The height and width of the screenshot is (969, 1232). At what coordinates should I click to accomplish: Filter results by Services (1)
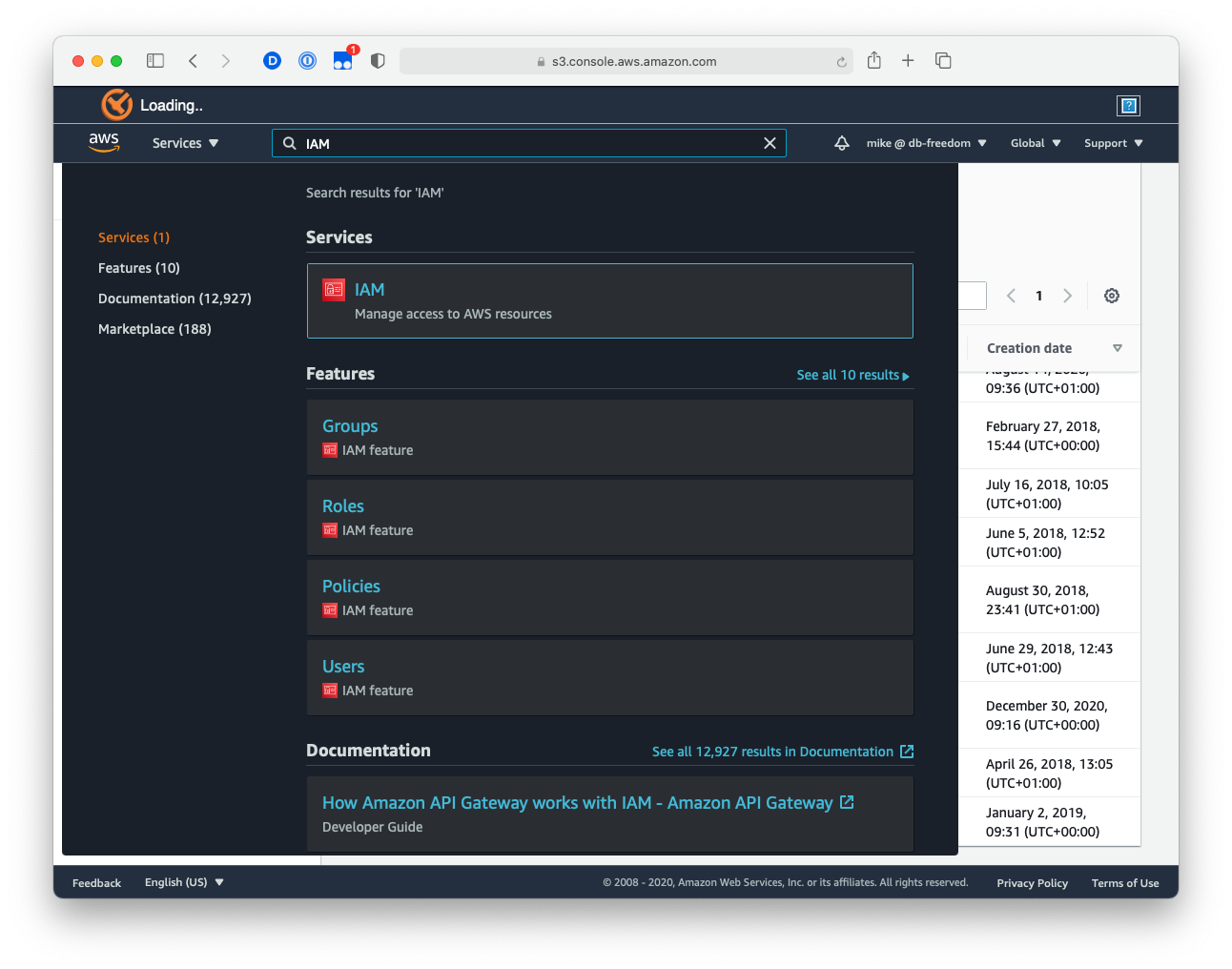tap(133, 237)
